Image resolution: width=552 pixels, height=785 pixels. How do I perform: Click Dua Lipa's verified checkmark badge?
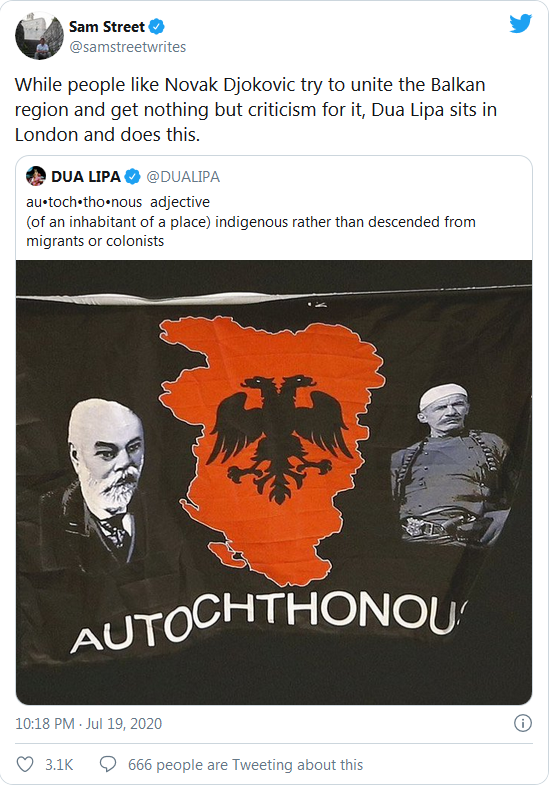pyautogui.click(x=133, y=177)
